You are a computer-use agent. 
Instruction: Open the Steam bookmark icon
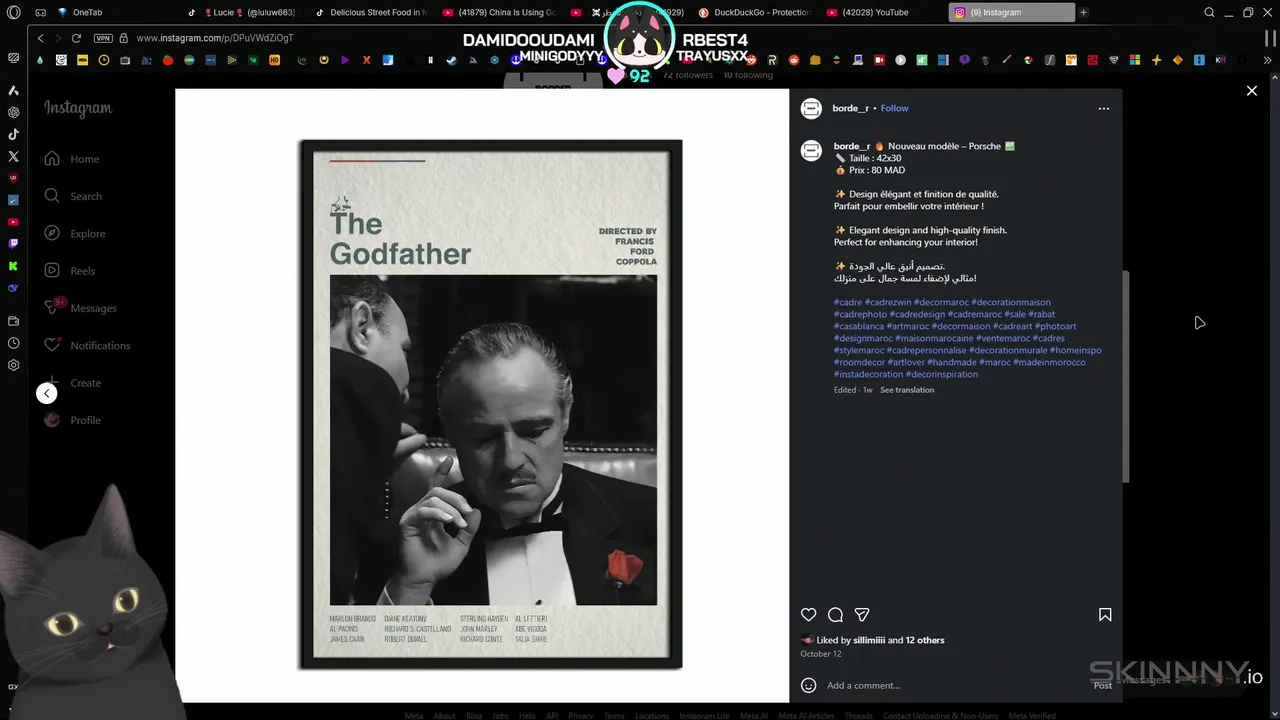point(451,60)
